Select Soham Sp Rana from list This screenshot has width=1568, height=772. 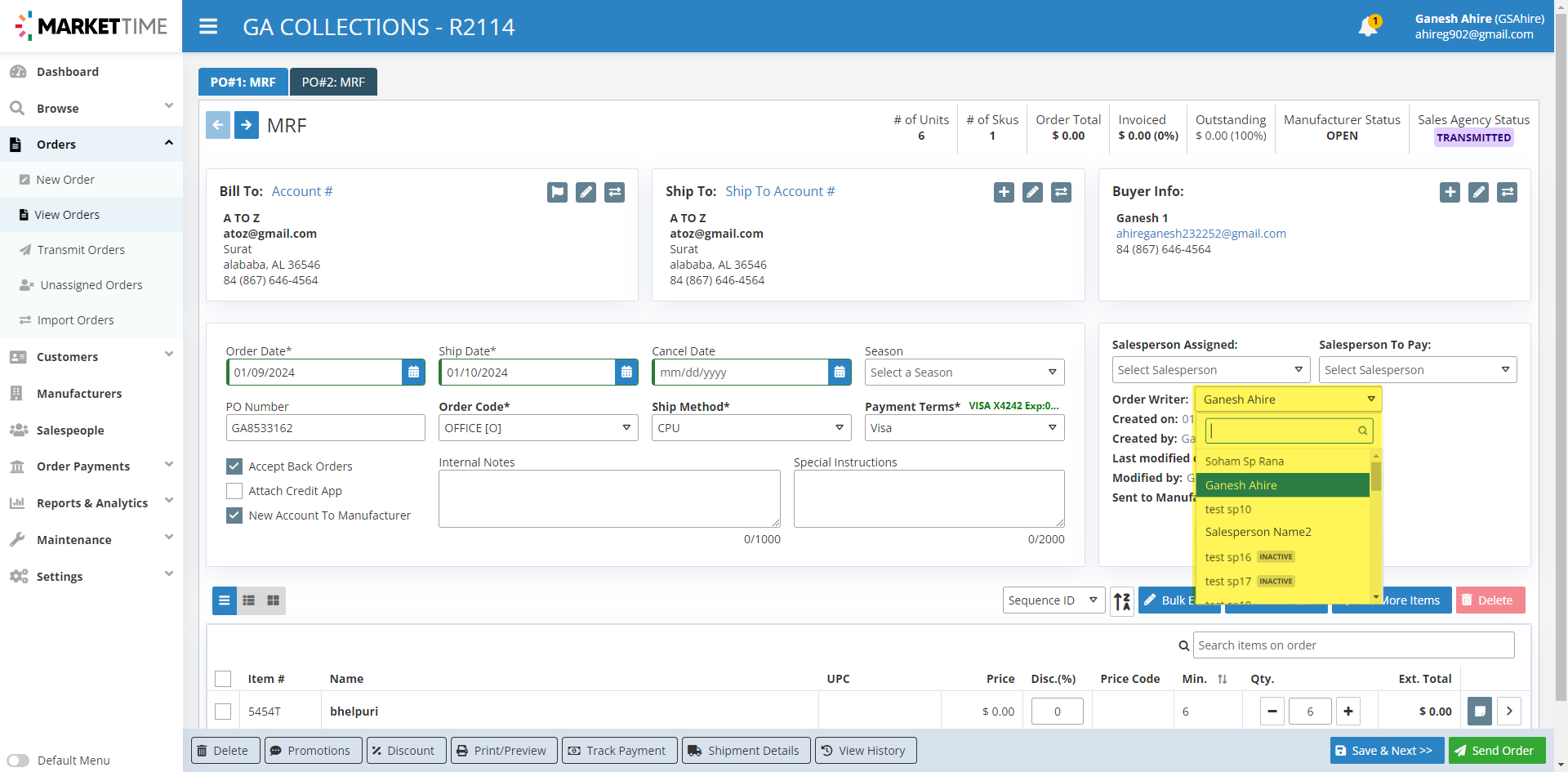coord(1244,462)
